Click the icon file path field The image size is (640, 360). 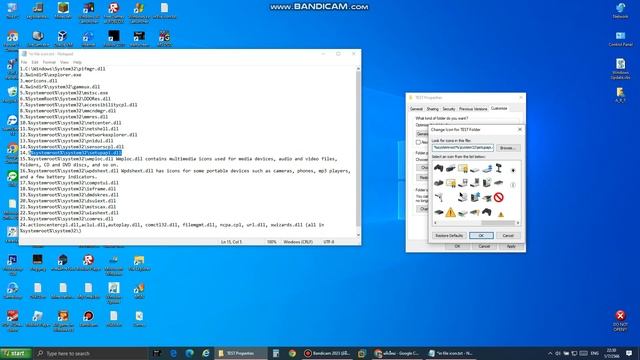(463, 148)
